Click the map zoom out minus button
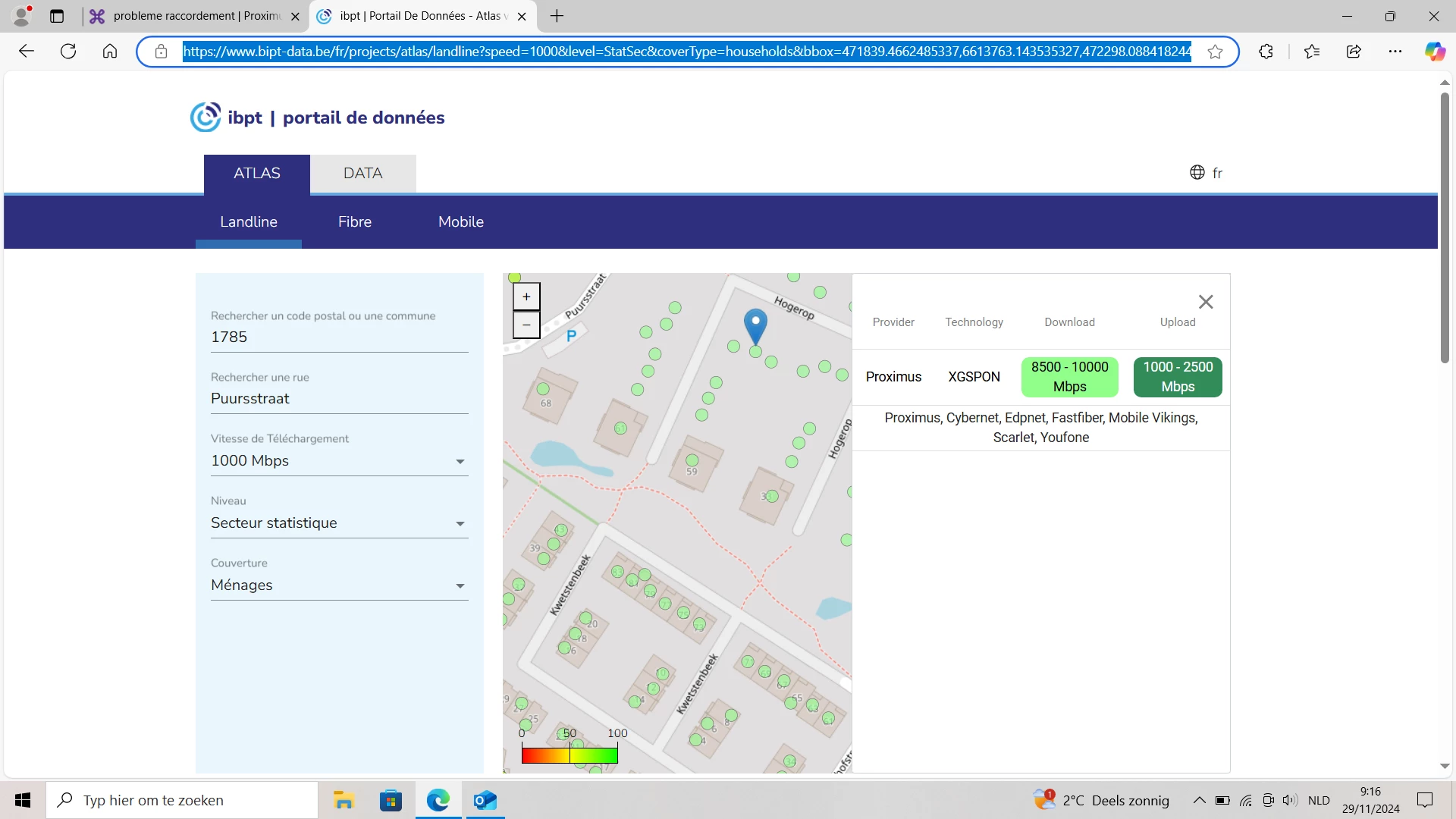 [526, 325]
